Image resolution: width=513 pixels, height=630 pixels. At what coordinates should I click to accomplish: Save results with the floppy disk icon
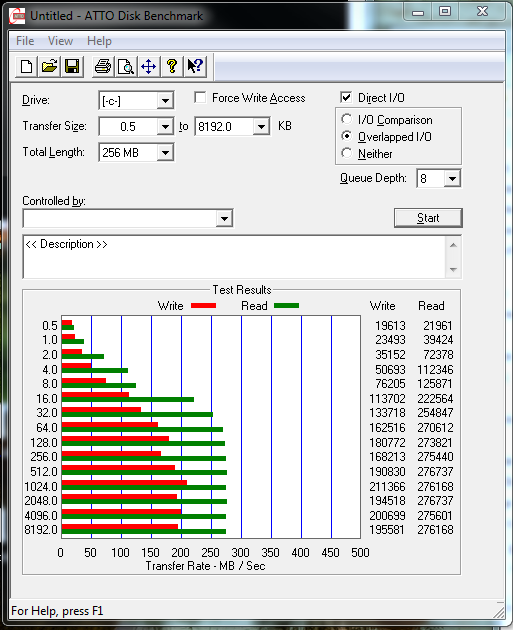coord(72,66)
